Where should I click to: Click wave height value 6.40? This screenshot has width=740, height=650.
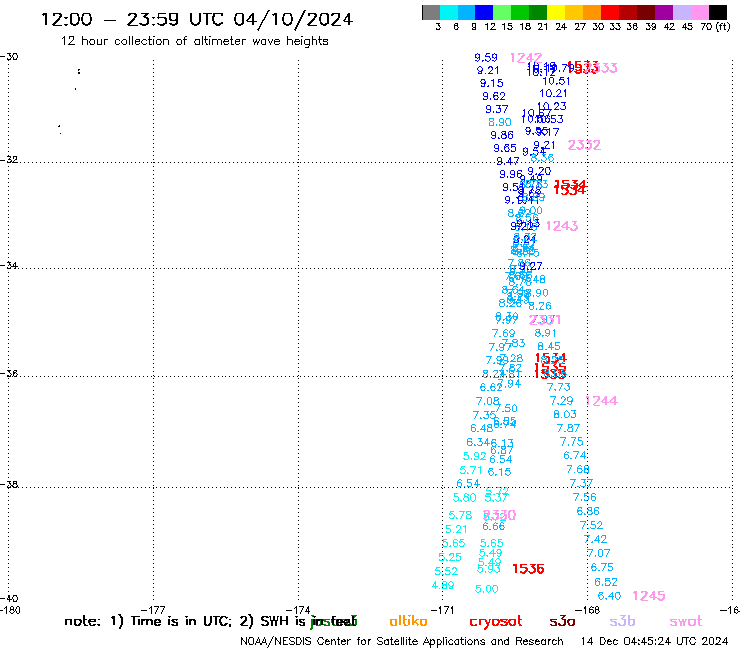pos(609,596)
